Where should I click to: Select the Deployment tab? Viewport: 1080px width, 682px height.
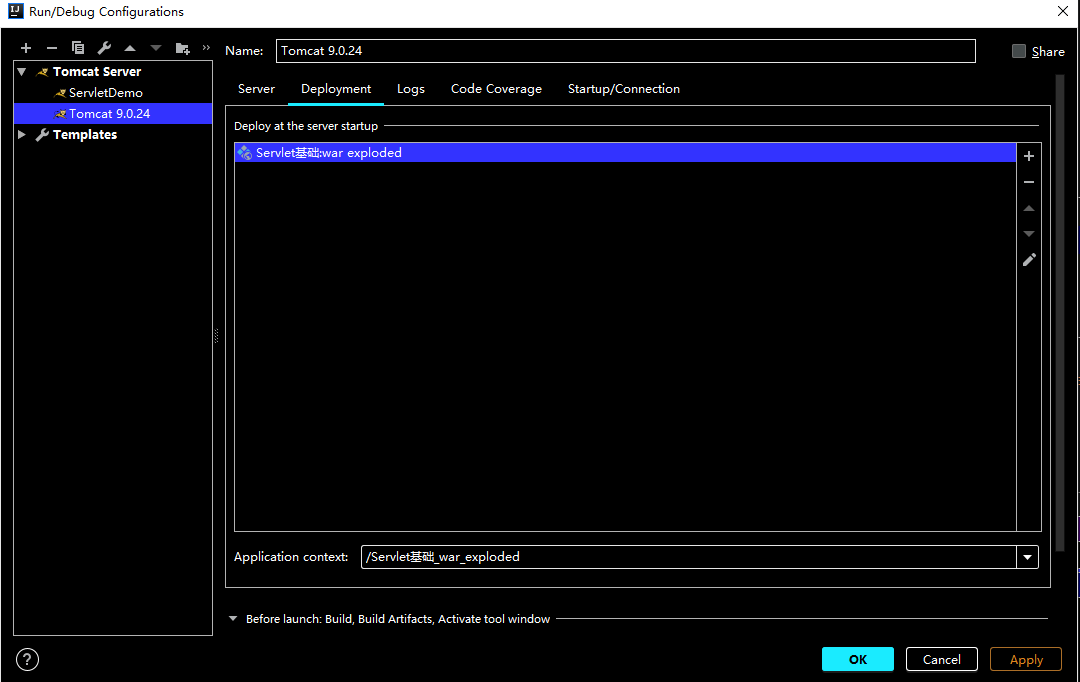(335, 89)
